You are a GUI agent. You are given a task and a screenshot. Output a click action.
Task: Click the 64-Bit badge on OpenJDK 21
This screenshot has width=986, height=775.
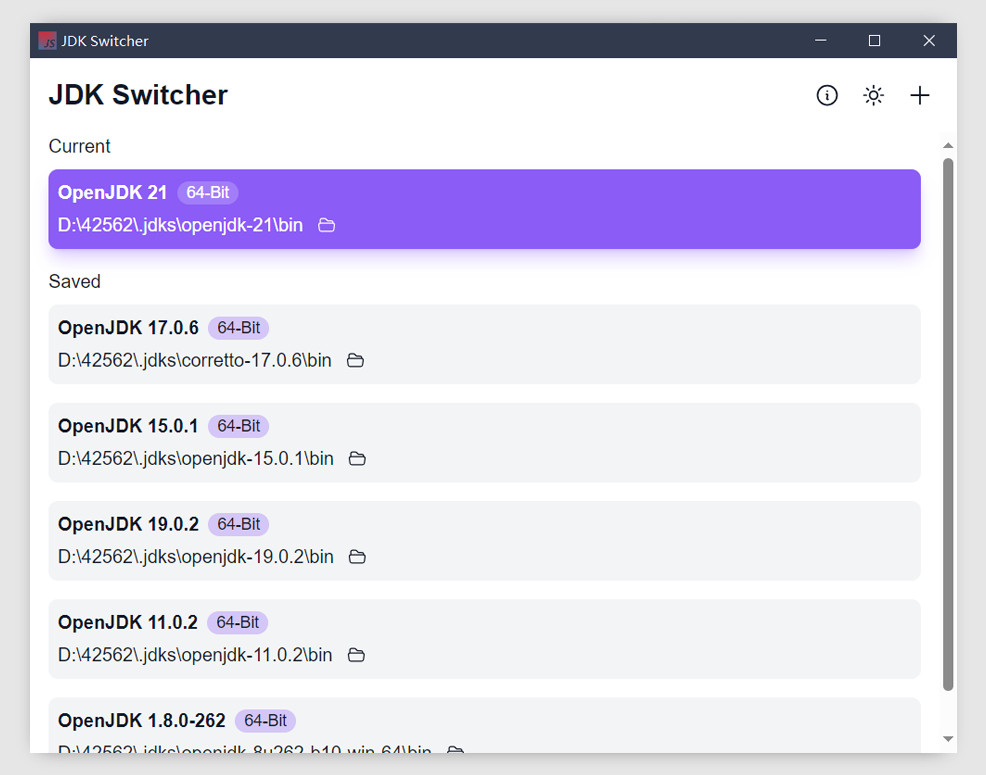208,192
